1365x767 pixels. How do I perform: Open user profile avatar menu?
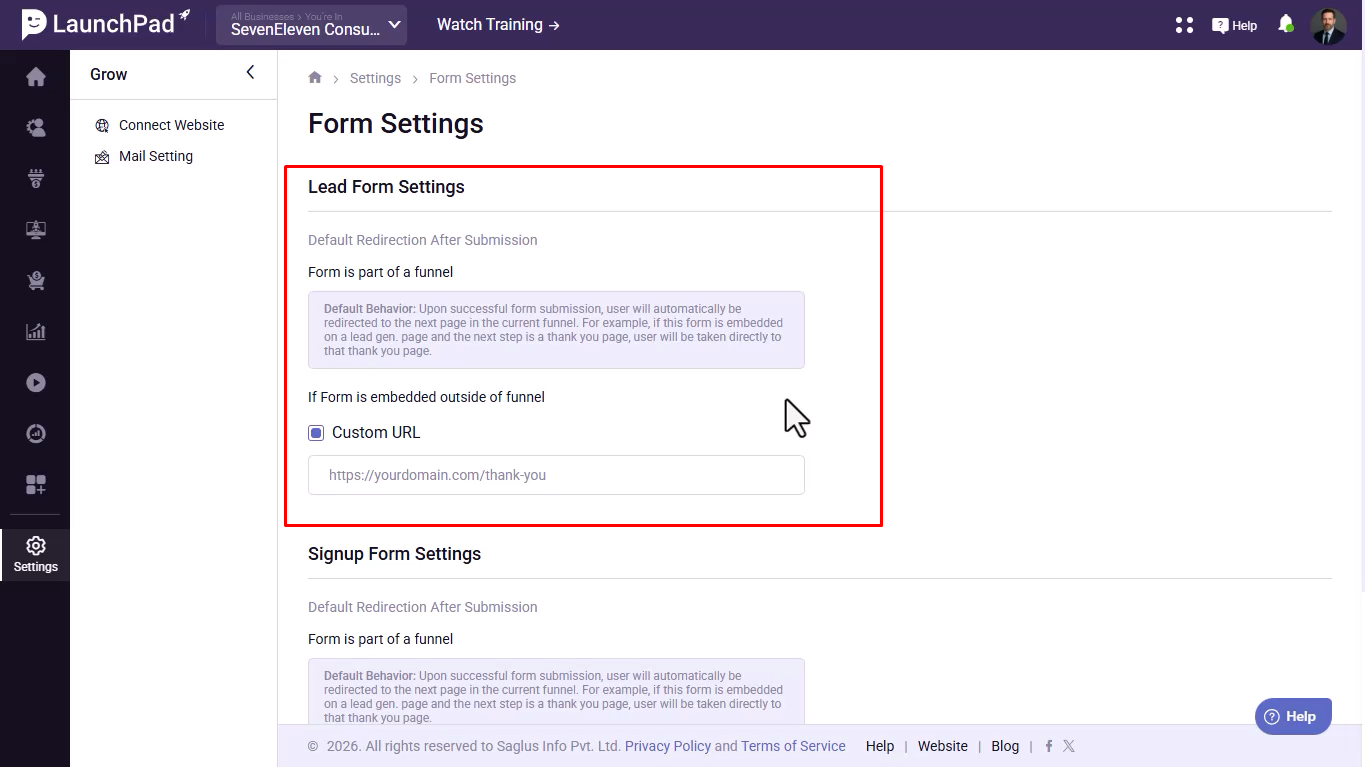point(1328,25)
